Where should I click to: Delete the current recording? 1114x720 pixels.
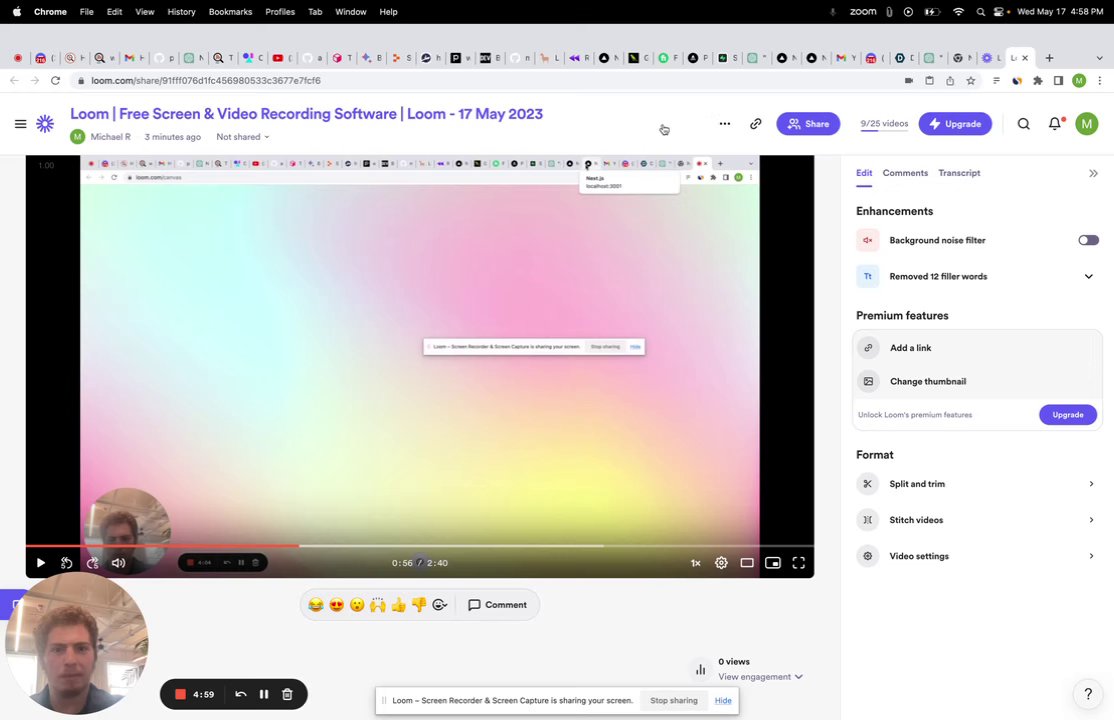pos(287,694)
